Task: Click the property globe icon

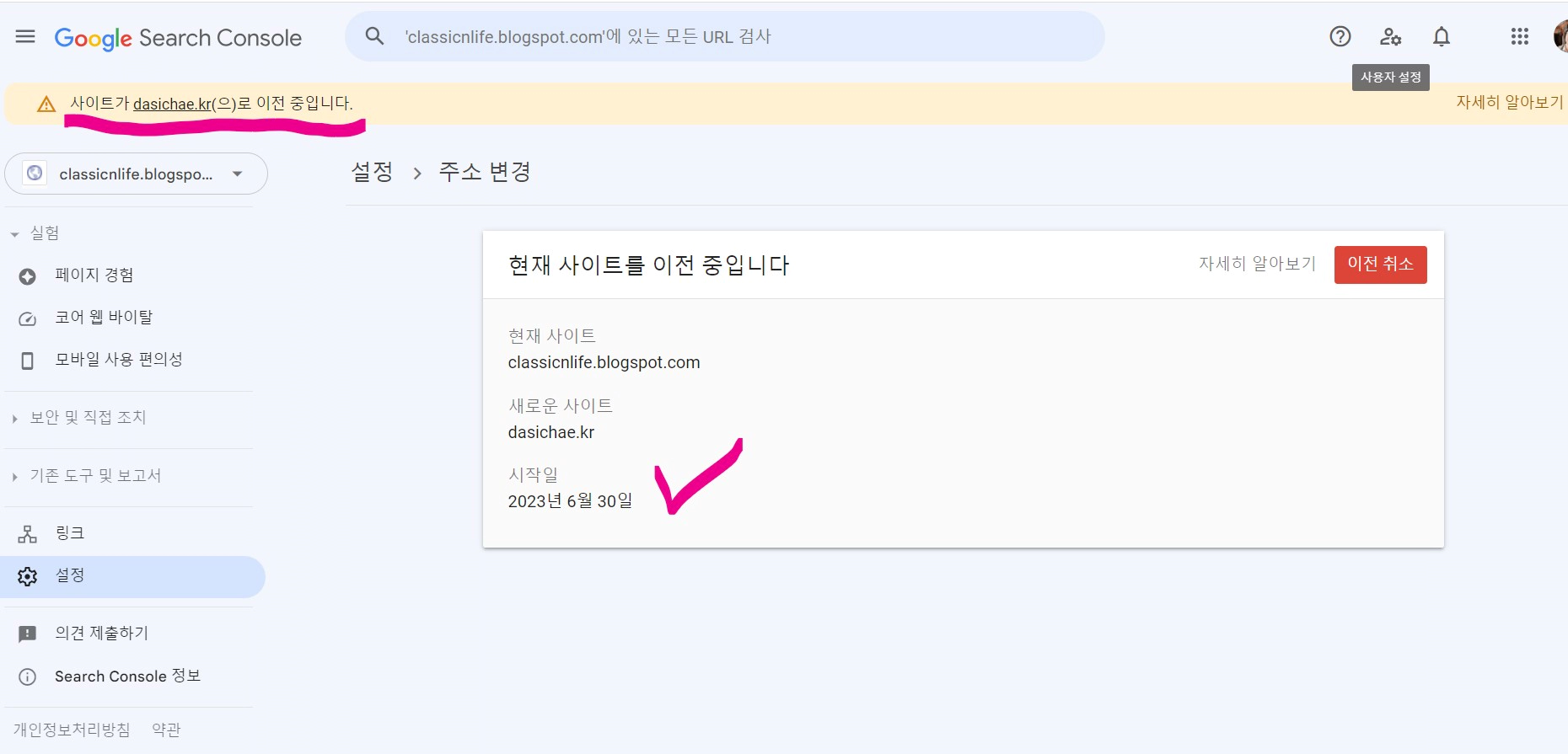Action: tap(35, 173)
